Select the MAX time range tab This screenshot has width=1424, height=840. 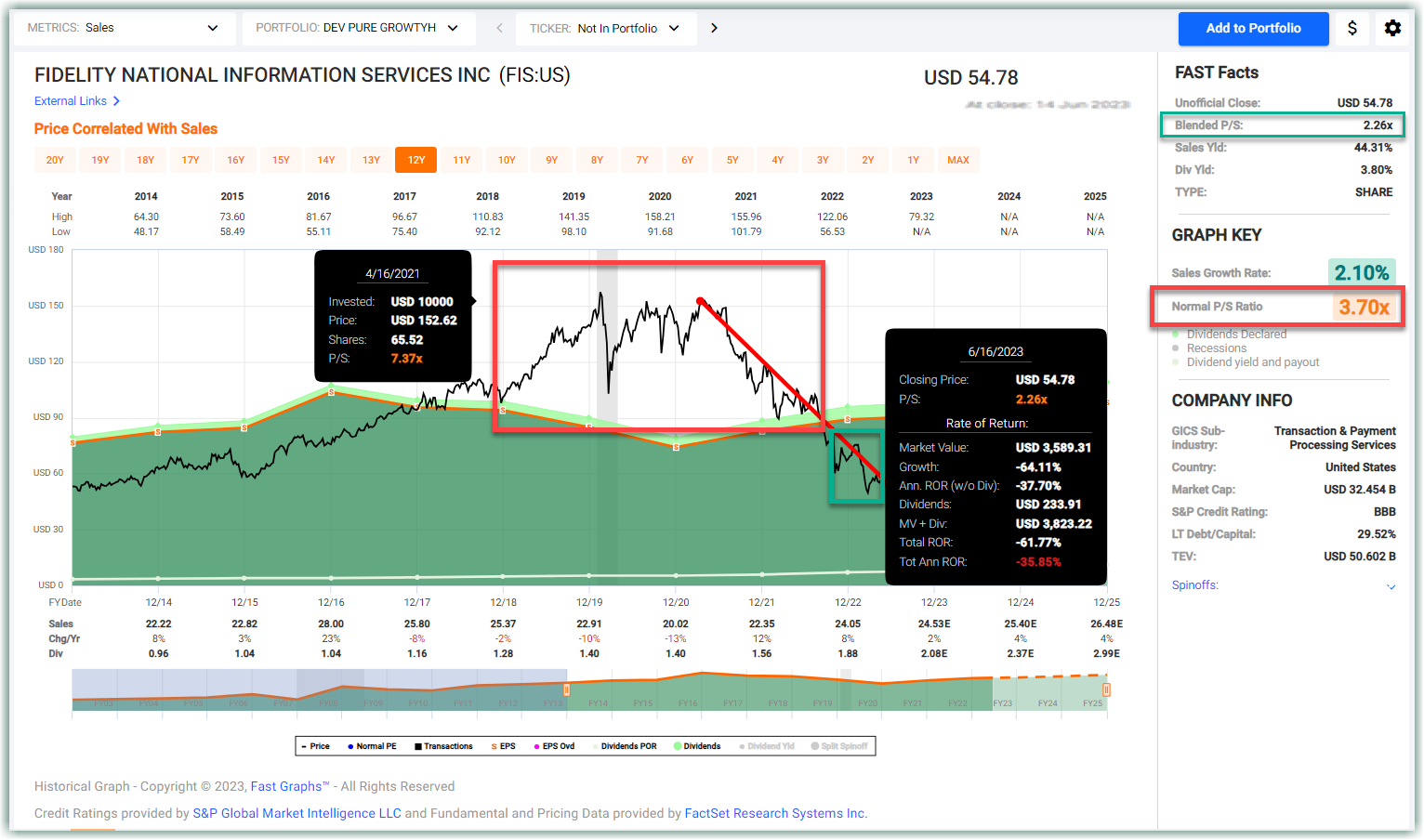[x=958, y=160]
